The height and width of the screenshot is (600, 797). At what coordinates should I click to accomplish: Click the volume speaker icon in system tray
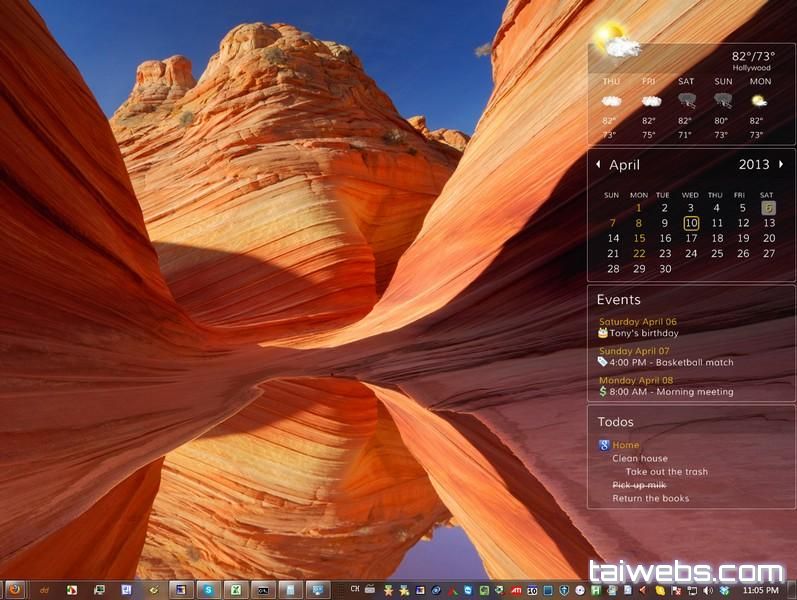click(706, 590)
